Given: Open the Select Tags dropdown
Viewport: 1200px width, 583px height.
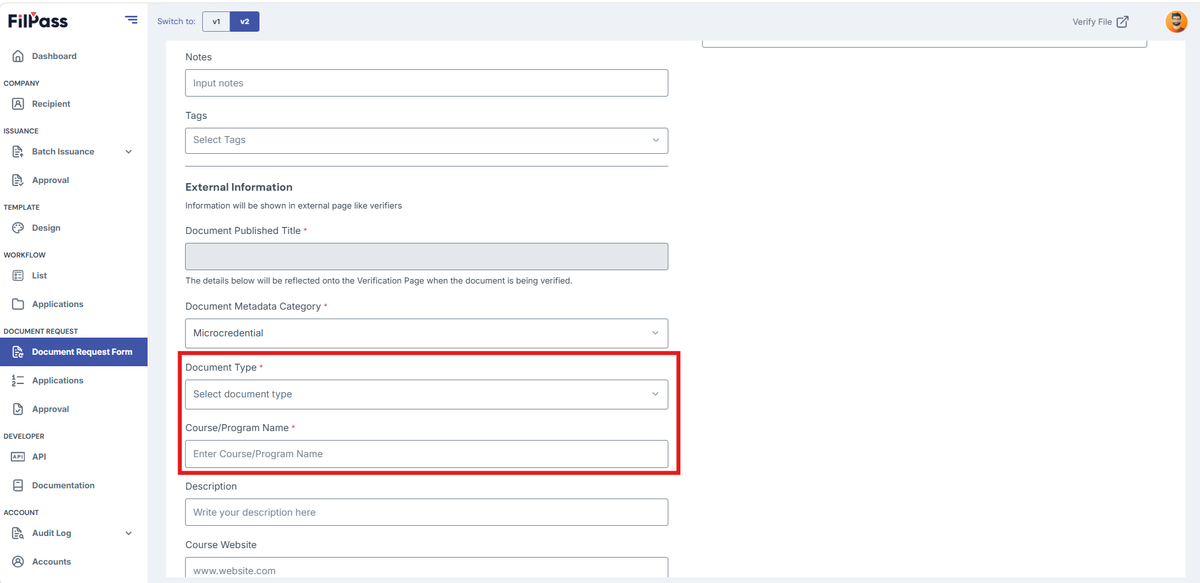Looking at the screenshot, I should pos(427,140).
